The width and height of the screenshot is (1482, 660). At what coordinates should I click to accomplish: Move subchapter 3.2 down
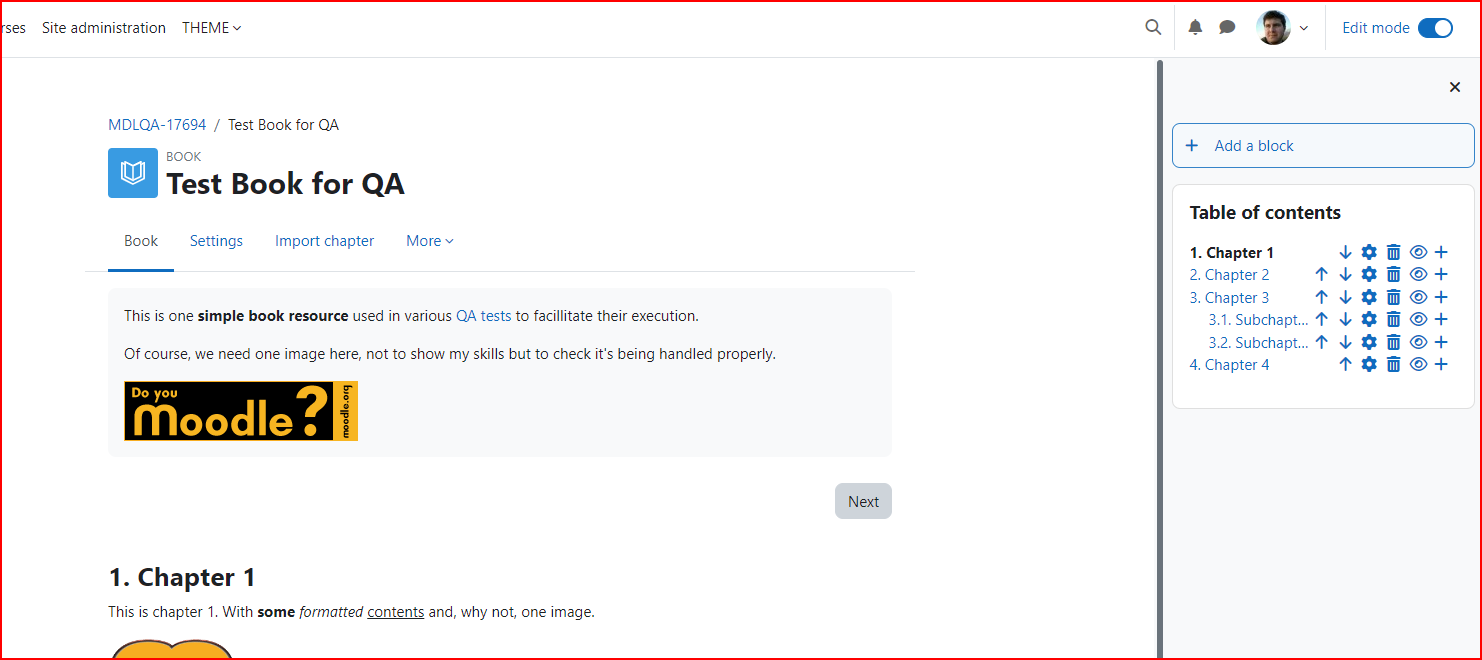(x=1345, y=343)
